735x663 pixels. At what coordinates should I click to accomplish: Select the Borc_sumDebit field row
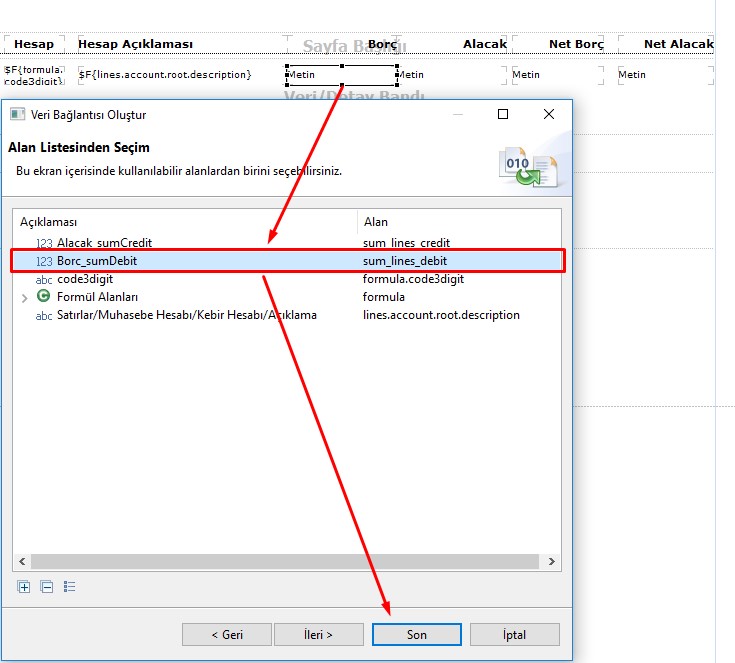(200, 261)
